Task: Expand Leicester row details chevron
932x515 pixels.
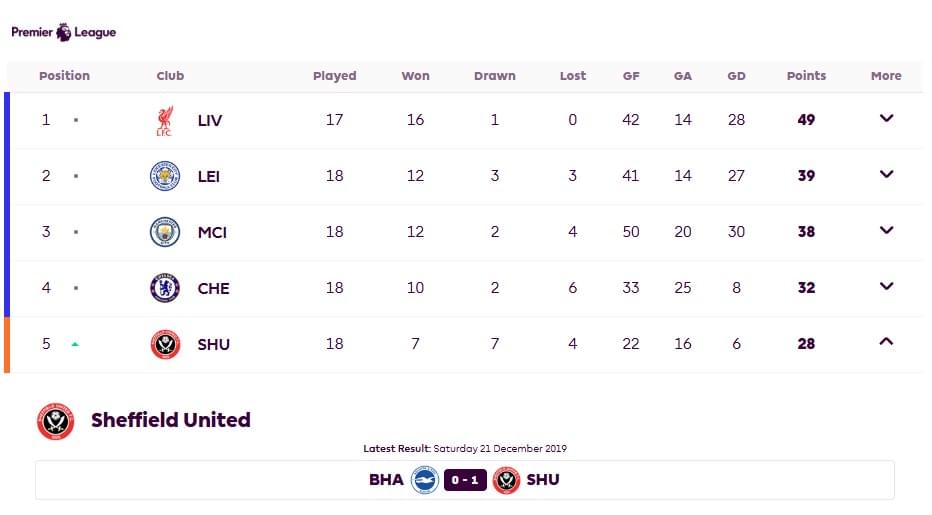Action: [x=886, y=174]
